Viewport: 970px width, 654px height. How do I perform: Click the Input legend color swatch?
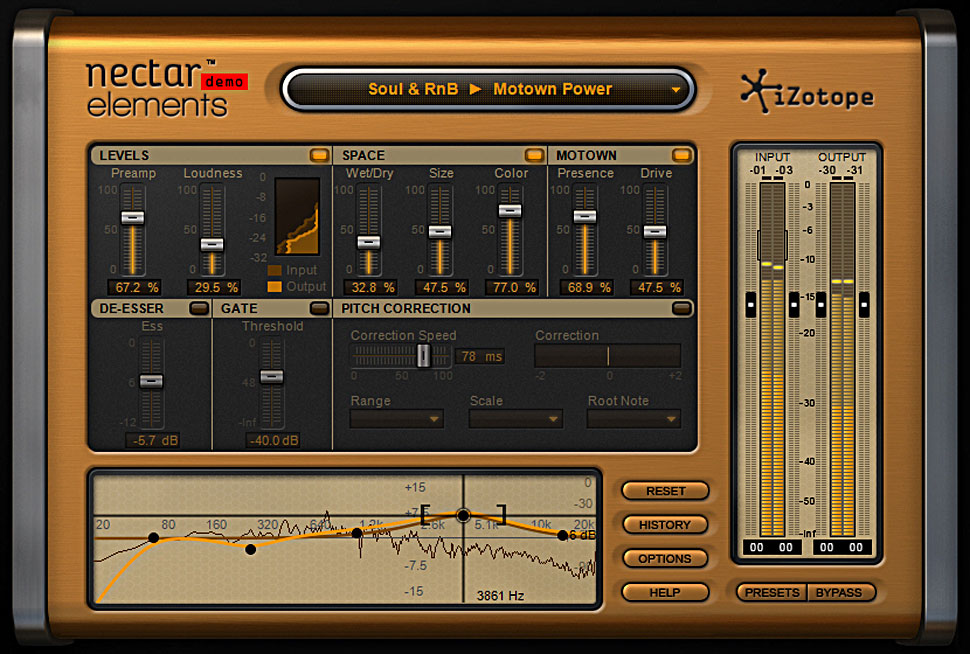click(275, 270)
